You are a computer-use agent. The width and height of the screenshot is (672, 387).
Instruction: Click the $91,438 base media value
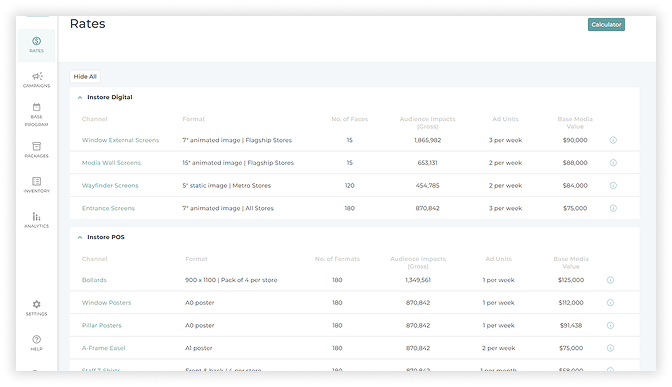571,325
